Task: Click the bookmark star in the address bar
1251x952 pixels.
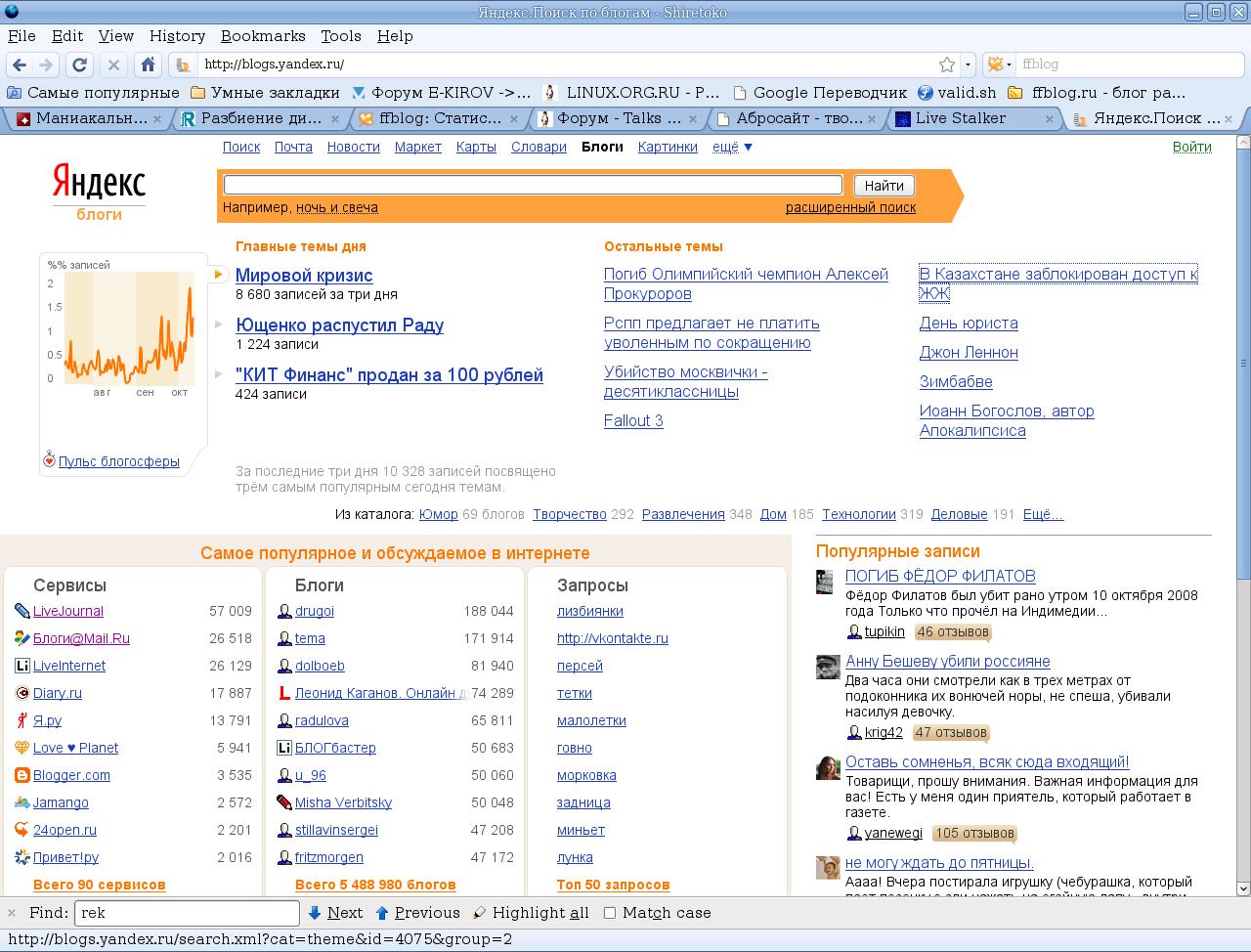Action: tap(946, 65)
